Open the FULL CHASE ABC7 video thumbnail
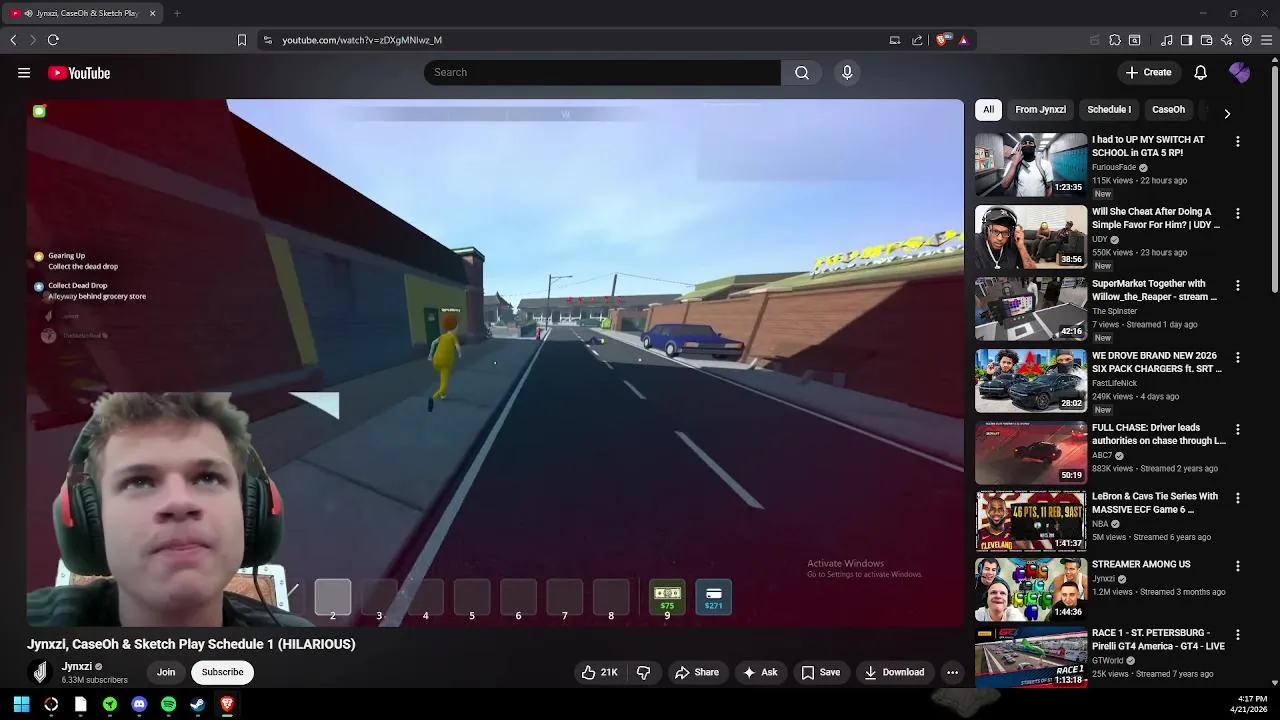The height and width of the screenshot is (720, 1280). [1031, 453]
